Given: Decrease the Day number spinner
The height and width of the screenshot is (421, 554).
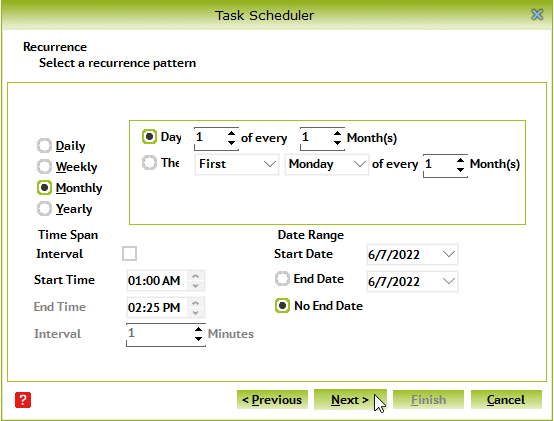Looking at the screenshot, I should (231, 142).
